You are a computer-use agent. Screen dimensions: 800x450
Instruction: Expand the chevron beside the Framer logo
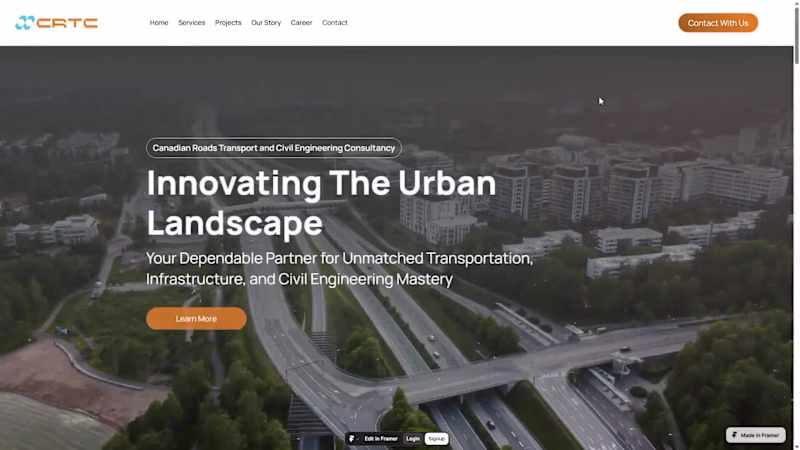(357, 439)
